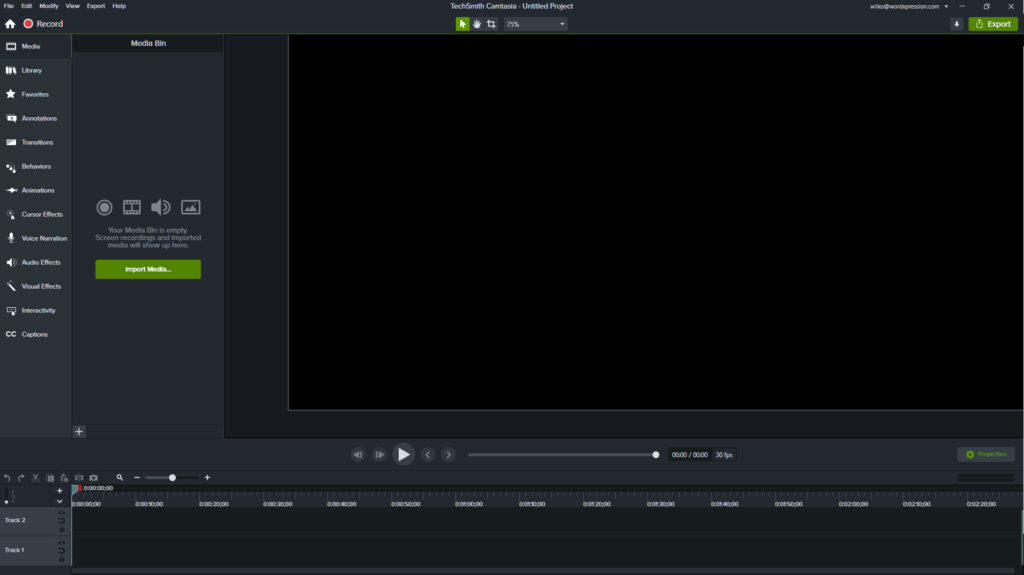Viewport: 1024px width, 575px height.
Task: Open the Help menu
Action: point(119,6)
